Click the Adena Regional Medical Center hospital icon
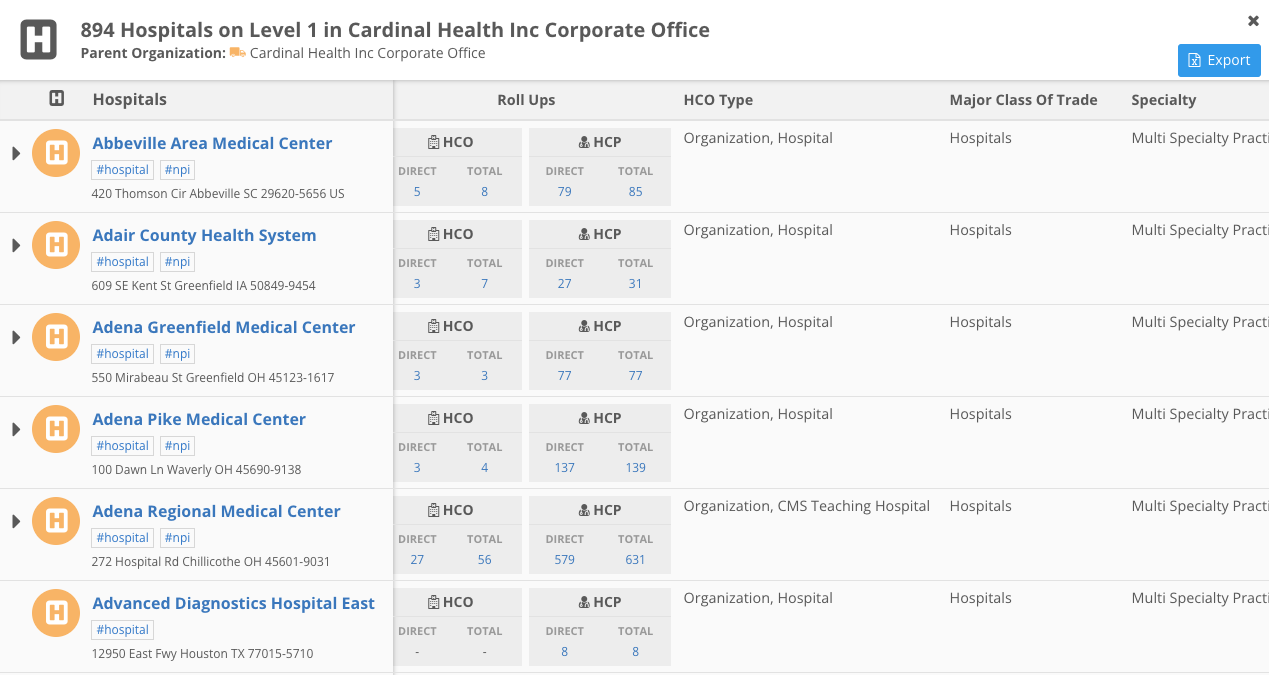 pyautogui.click(x=57, y=521)
